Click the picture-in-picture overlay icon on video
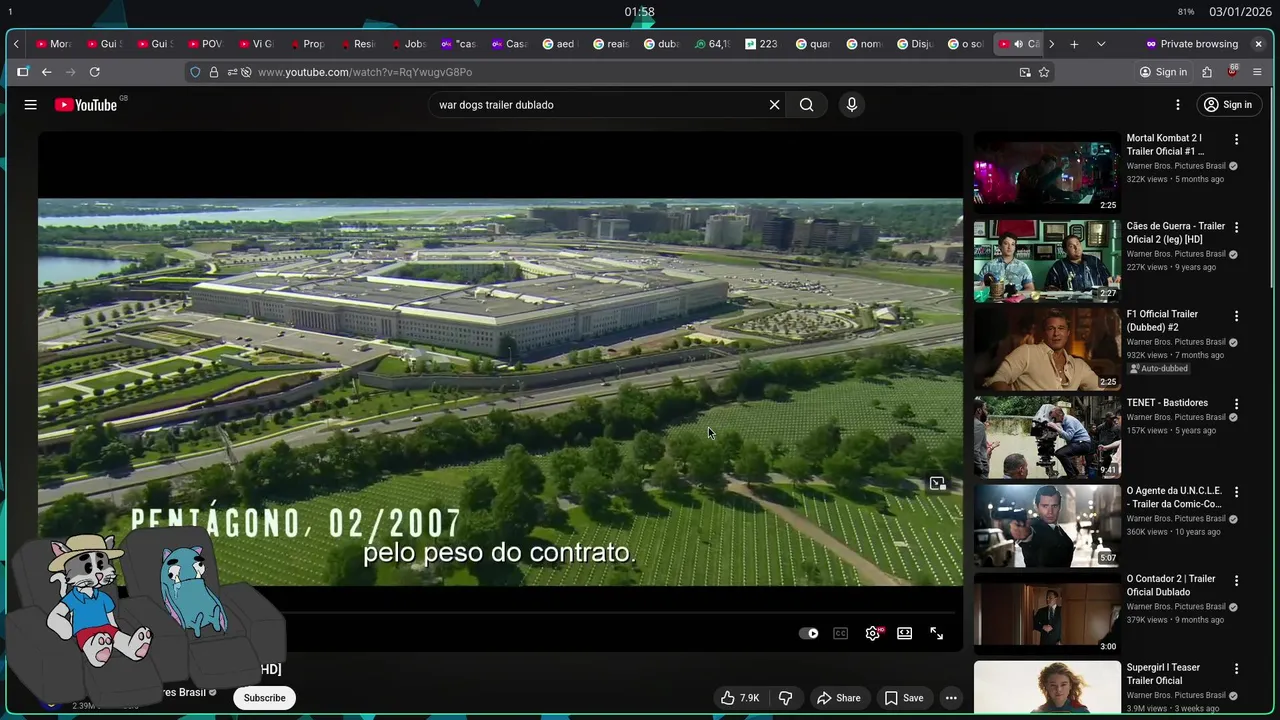This screenshot has height=720, width=1280. pos(937,484)
